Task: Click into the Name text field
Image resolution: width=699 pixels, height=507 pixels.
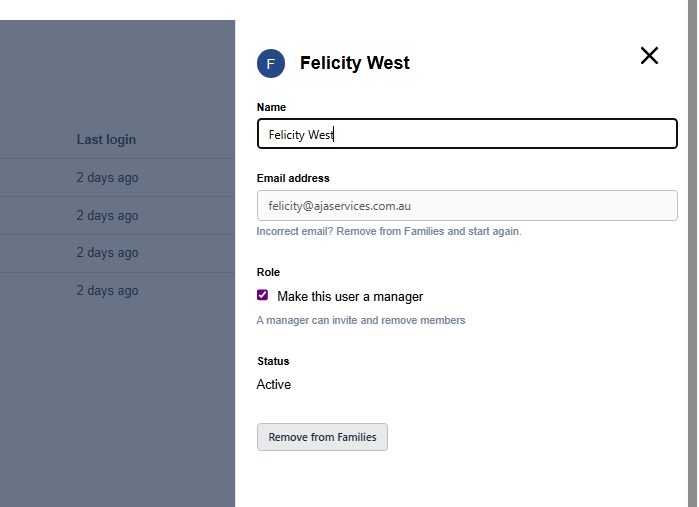Action: (x=467, y=134)
